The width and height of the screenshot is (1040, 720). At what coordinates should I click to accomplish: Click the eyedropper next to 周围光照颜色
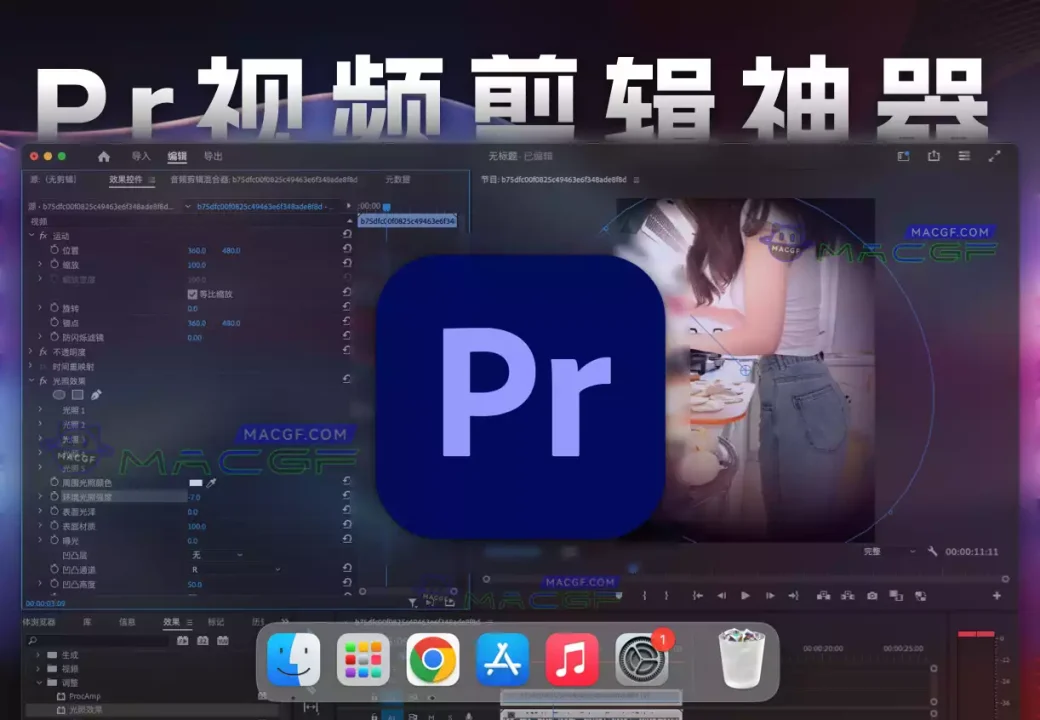(210, 483)
